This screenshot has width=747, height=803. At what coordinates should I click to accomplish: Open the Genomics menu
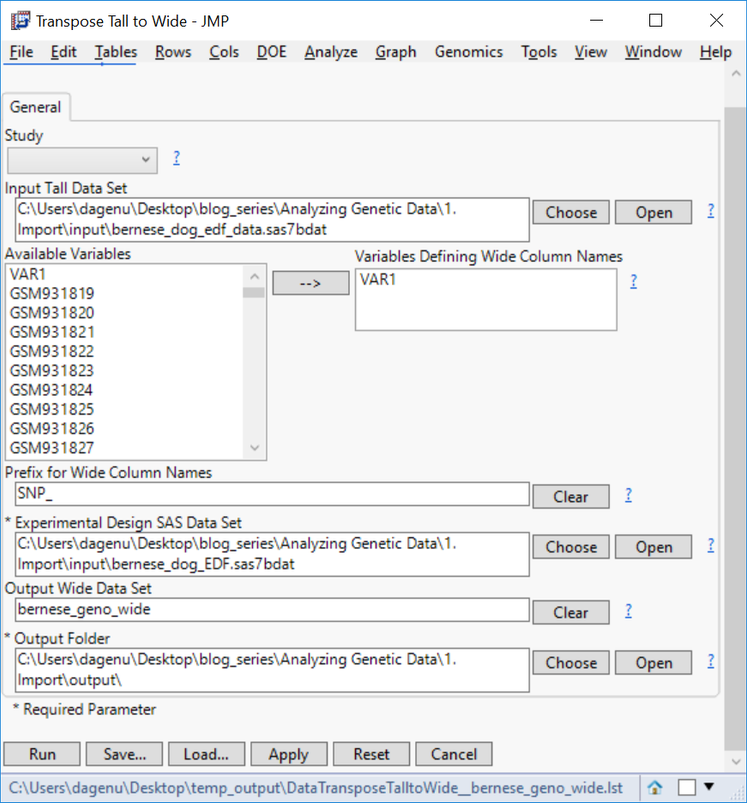pos(468,52)
